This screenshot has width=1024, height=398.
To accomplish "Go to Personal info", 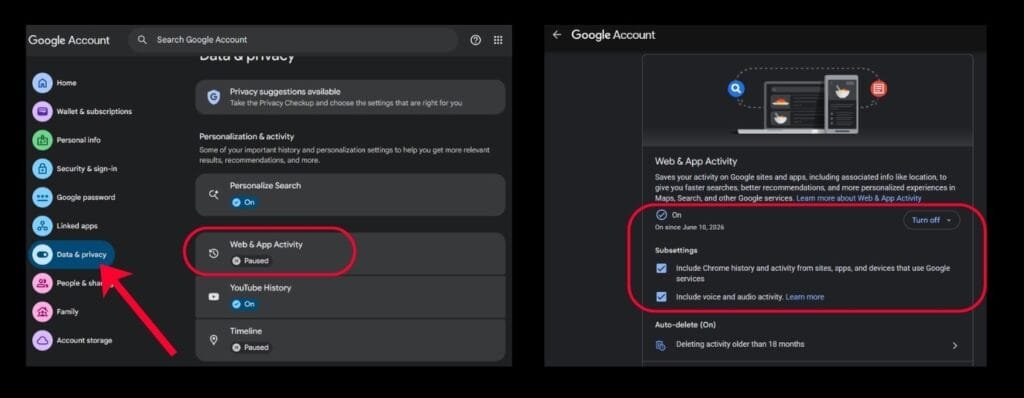I will coord(78,140).
